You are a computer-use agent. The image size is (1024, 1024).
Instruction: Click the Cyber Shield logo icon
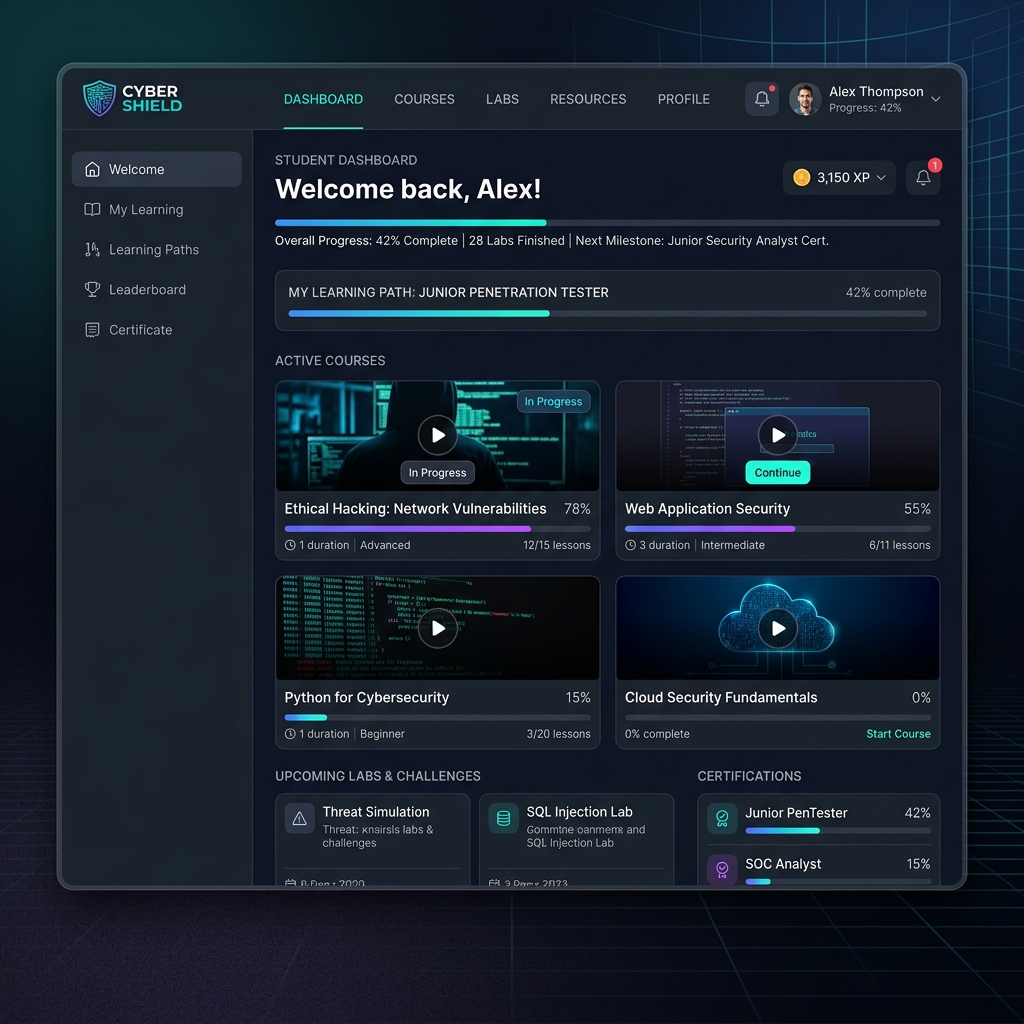[100, 99]
